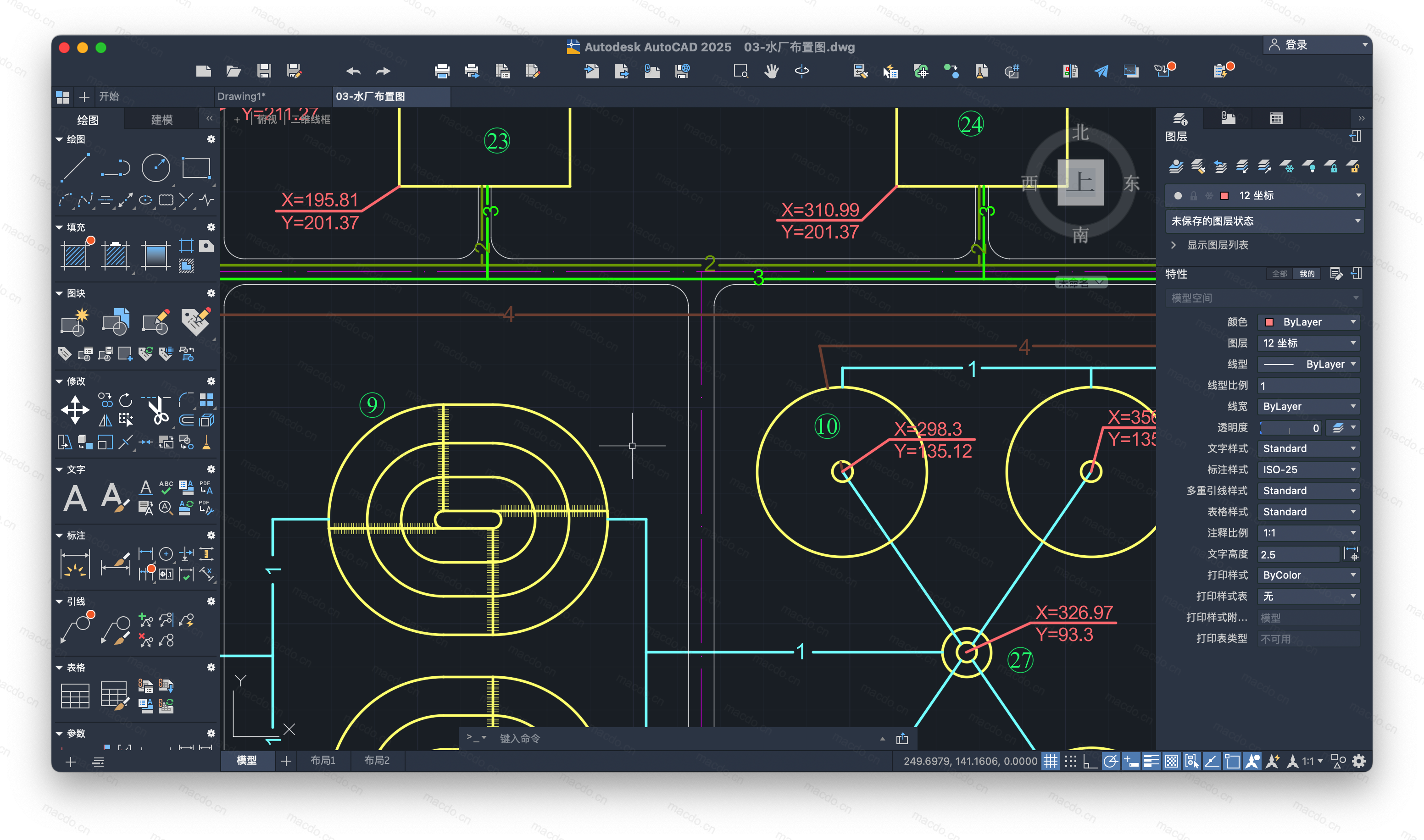1424x840 pixels.
Task: Open the 颜色 ByLayer dropdown
Action: click(1308, 322)
